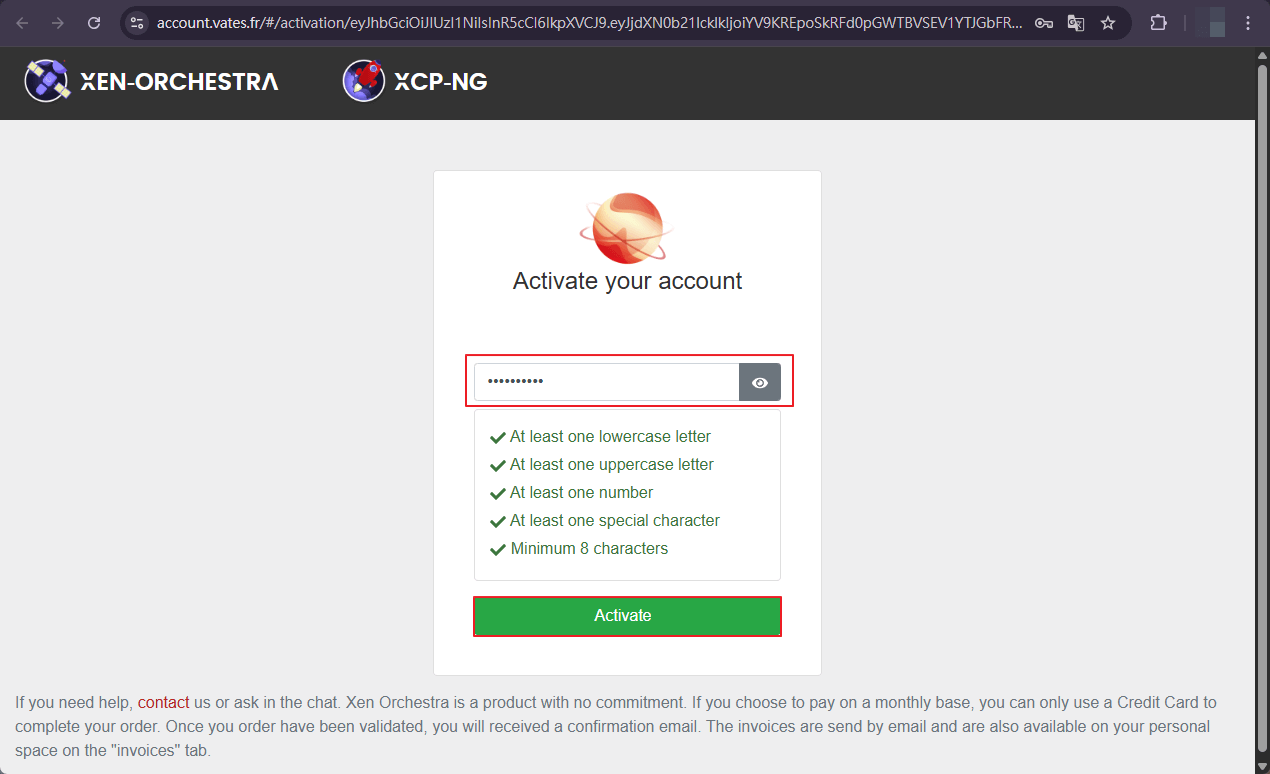The height and width of the screenshot is (774, 1270).
Task: Open the red contact link
Action: tap(163, 703)
